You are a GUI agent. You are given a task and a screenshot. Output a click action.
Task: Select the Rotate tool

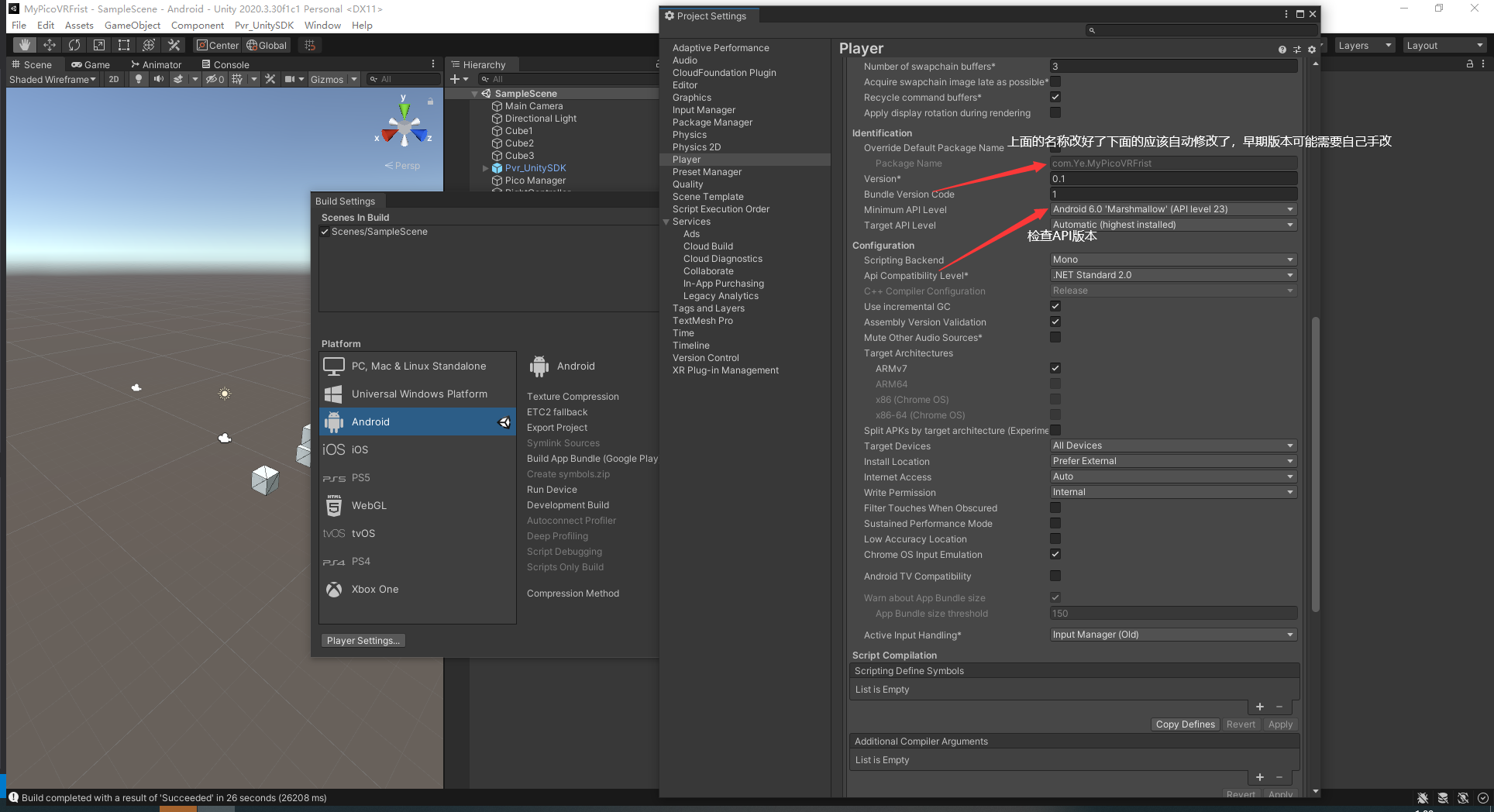click(x=74, y=45)
